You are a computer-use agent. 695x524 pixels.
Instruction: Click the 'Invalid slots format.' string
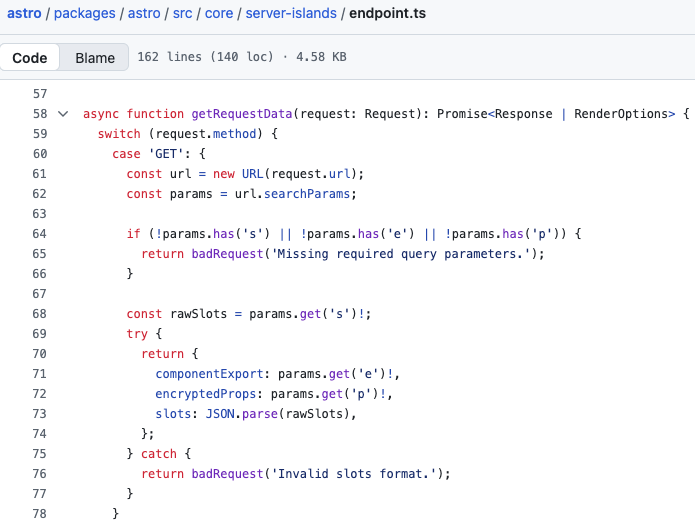355,474
